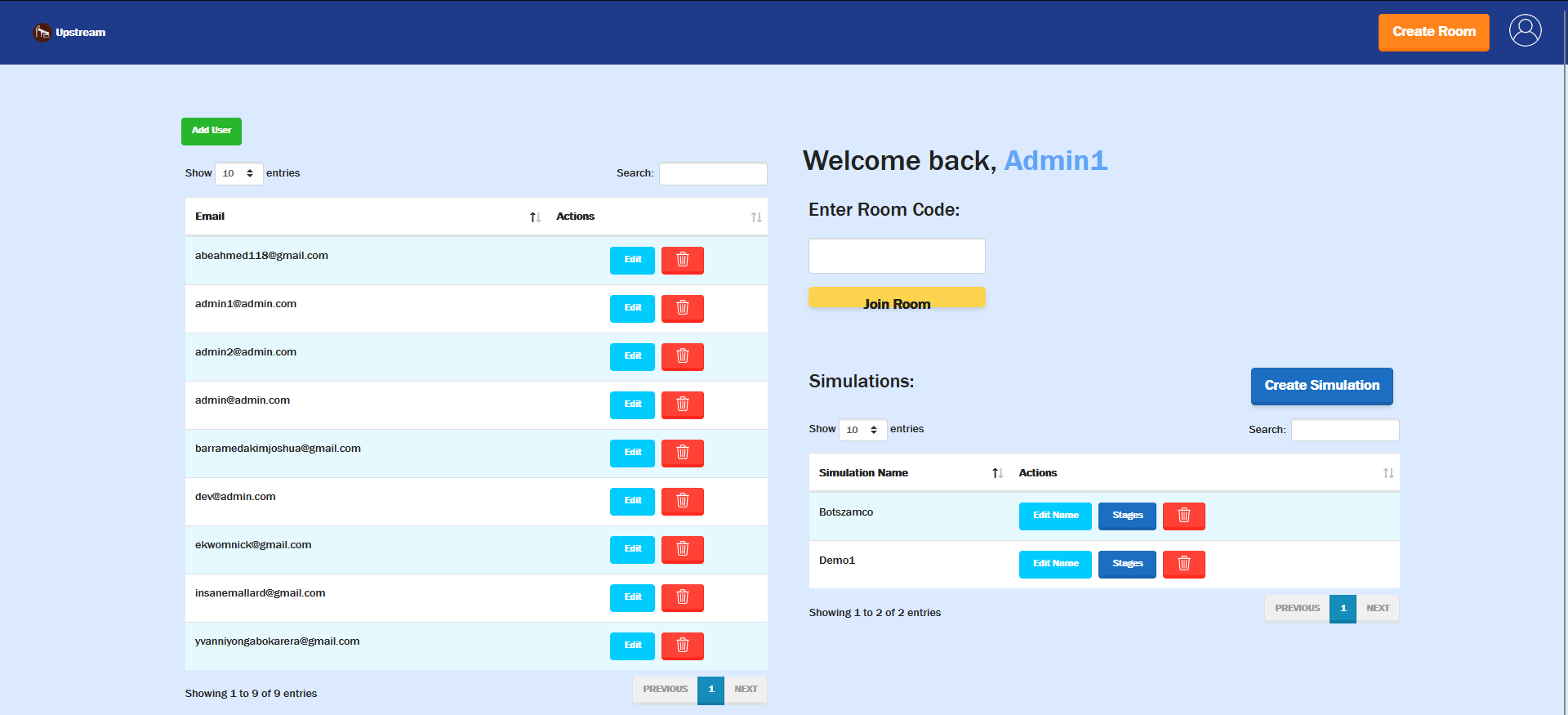Focus the users table Search field
This screenshot has width=1568, height=715.
pos(713,173)
